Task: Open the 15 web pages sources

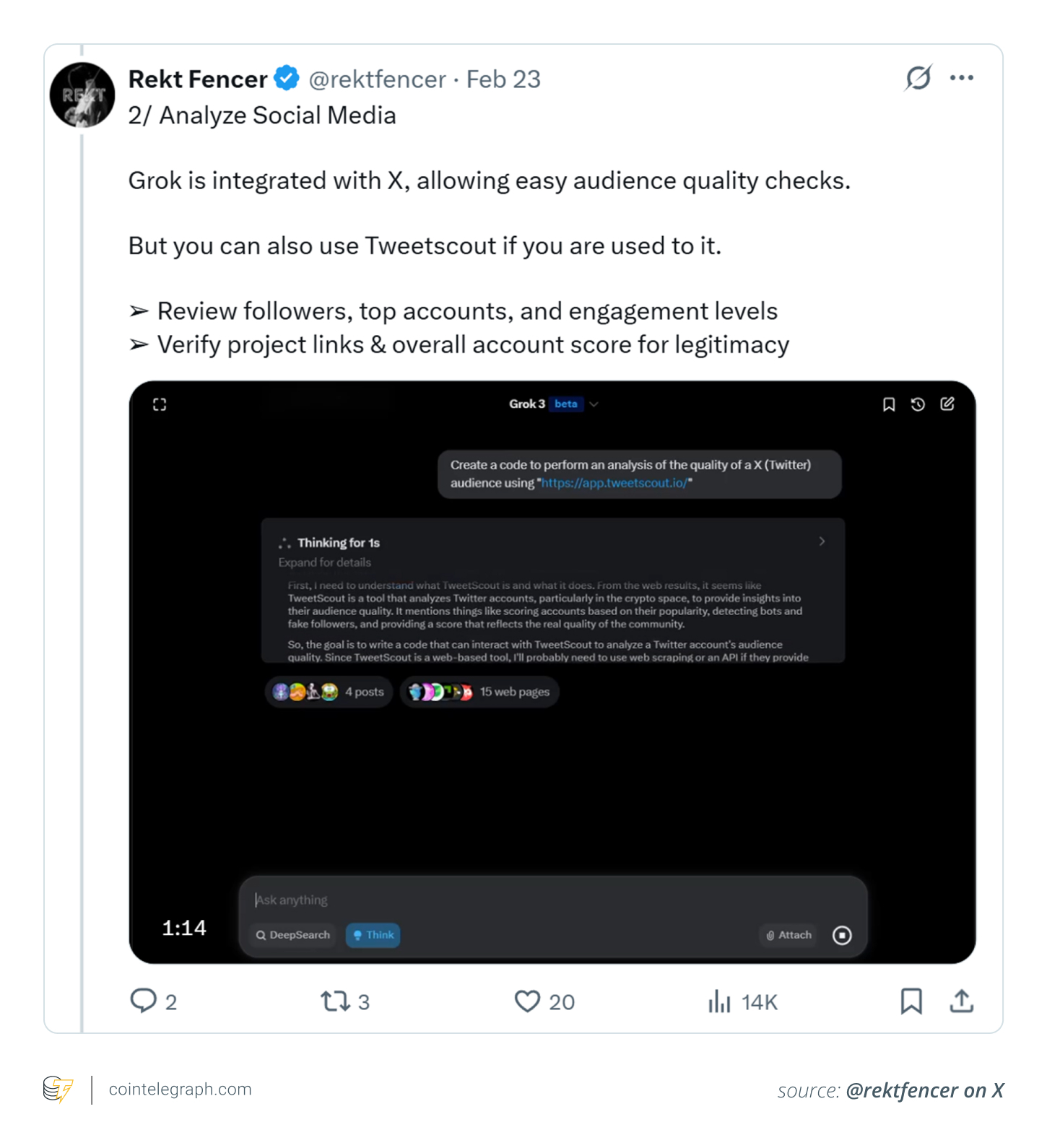Action: 479,692
